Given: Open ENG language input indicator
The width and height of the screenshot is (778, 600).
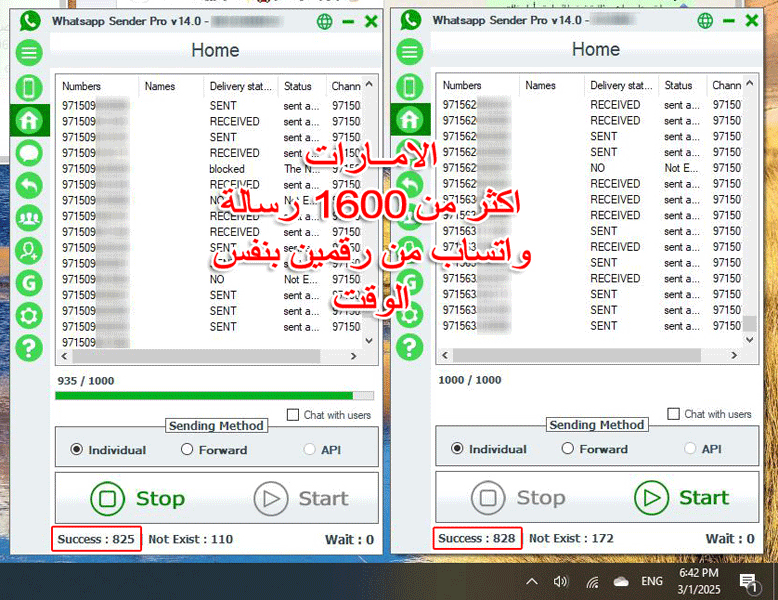Looking at the screenshot, I should tap(651, 581).
